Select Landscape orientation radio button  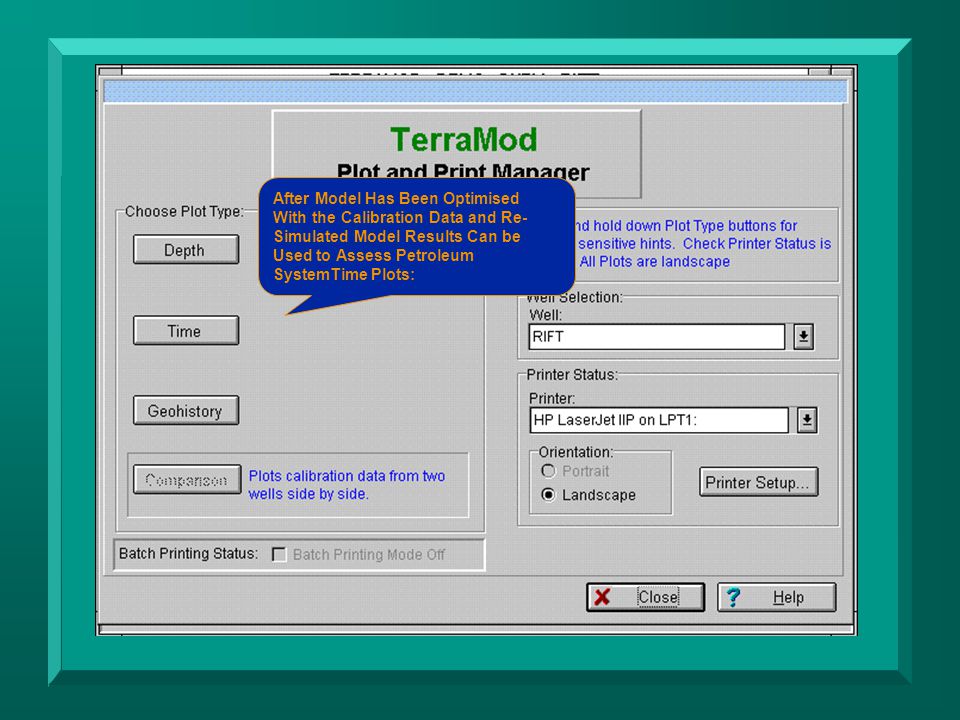pos(548,495)
